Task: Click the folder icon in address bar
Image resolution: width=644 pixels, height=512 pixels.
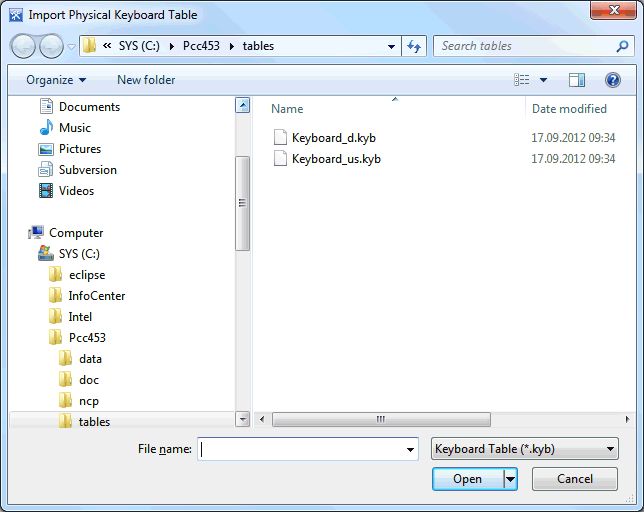Action: (90, 46)
